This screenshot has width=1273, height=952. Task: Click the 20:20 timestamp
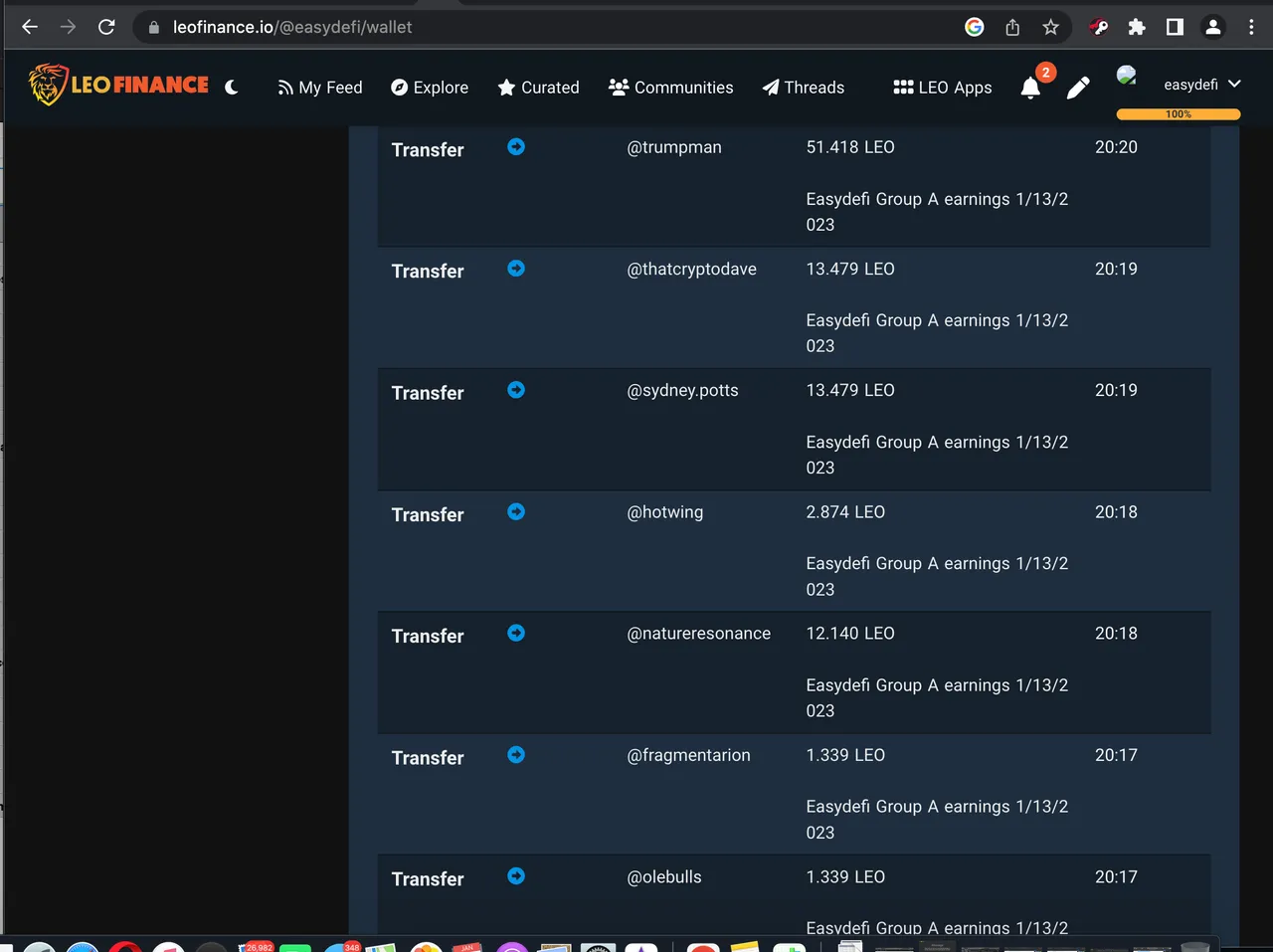click(1116, 147)
